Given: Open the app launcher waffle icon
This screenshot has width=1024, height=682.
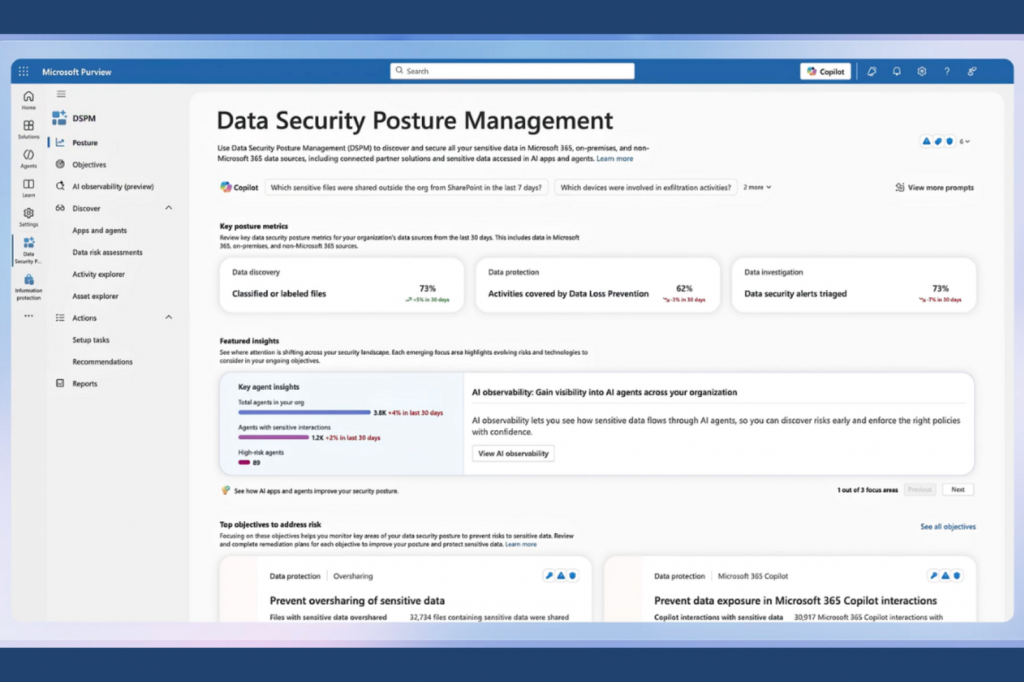Looking at the screenshot, I should (x=24, y=72).
